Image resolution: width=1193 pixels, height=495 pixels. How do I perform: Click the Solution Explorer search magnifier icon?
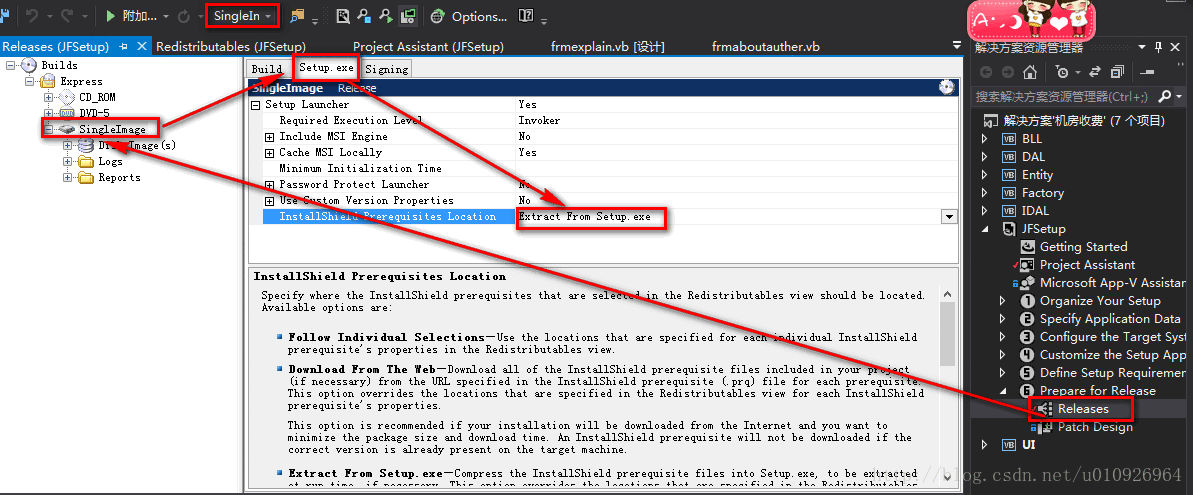pyautogui.click(x=1163, y=97)
